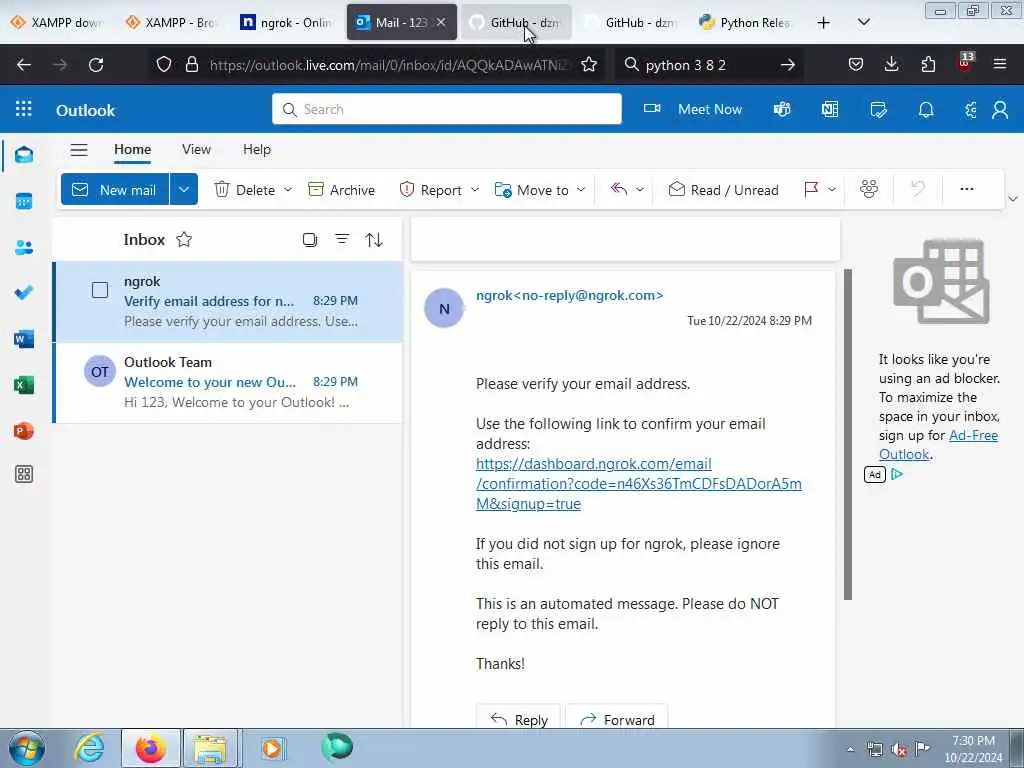Open the Ad-Free Outlook link
This screenshot has width=1024, height=768.
[x=938, y=445]
